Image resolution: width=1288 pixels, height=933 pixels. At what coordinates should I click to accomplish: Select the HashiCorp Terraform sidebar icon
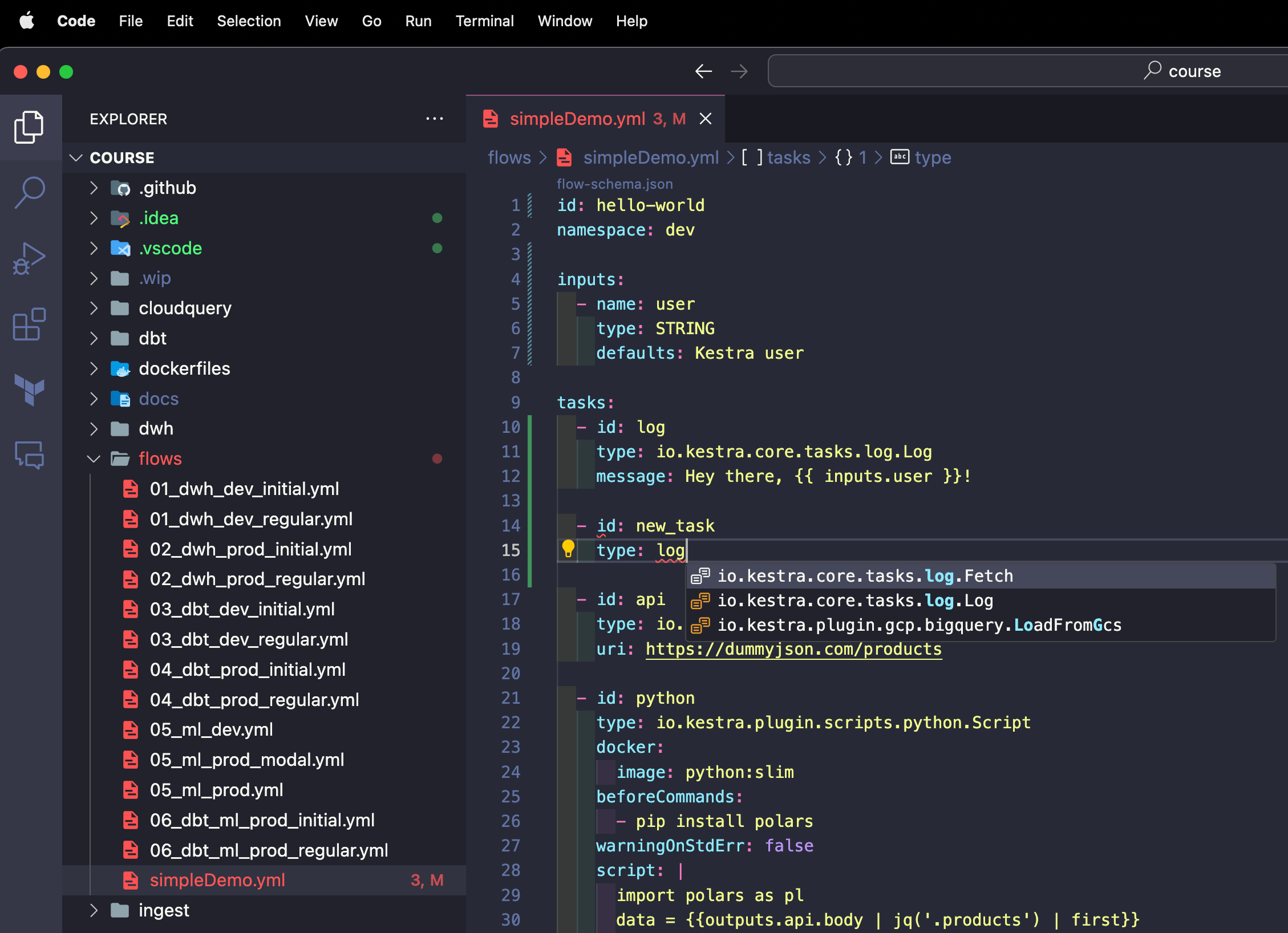point(29,390)
